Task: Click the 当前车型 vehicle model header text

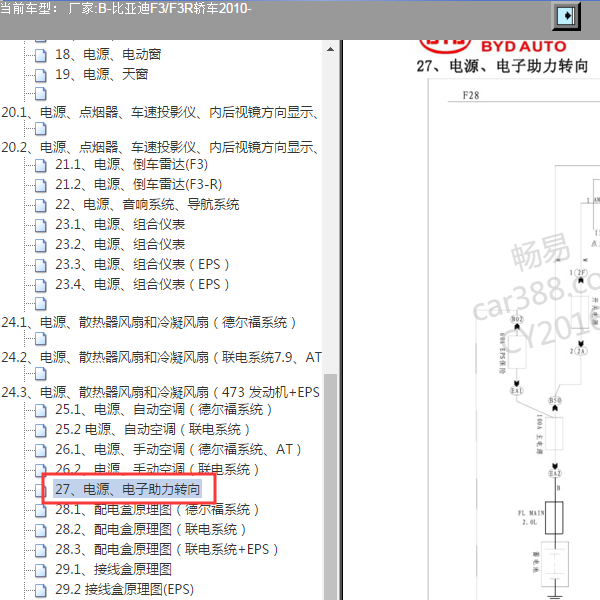Action: pos(125,8)
